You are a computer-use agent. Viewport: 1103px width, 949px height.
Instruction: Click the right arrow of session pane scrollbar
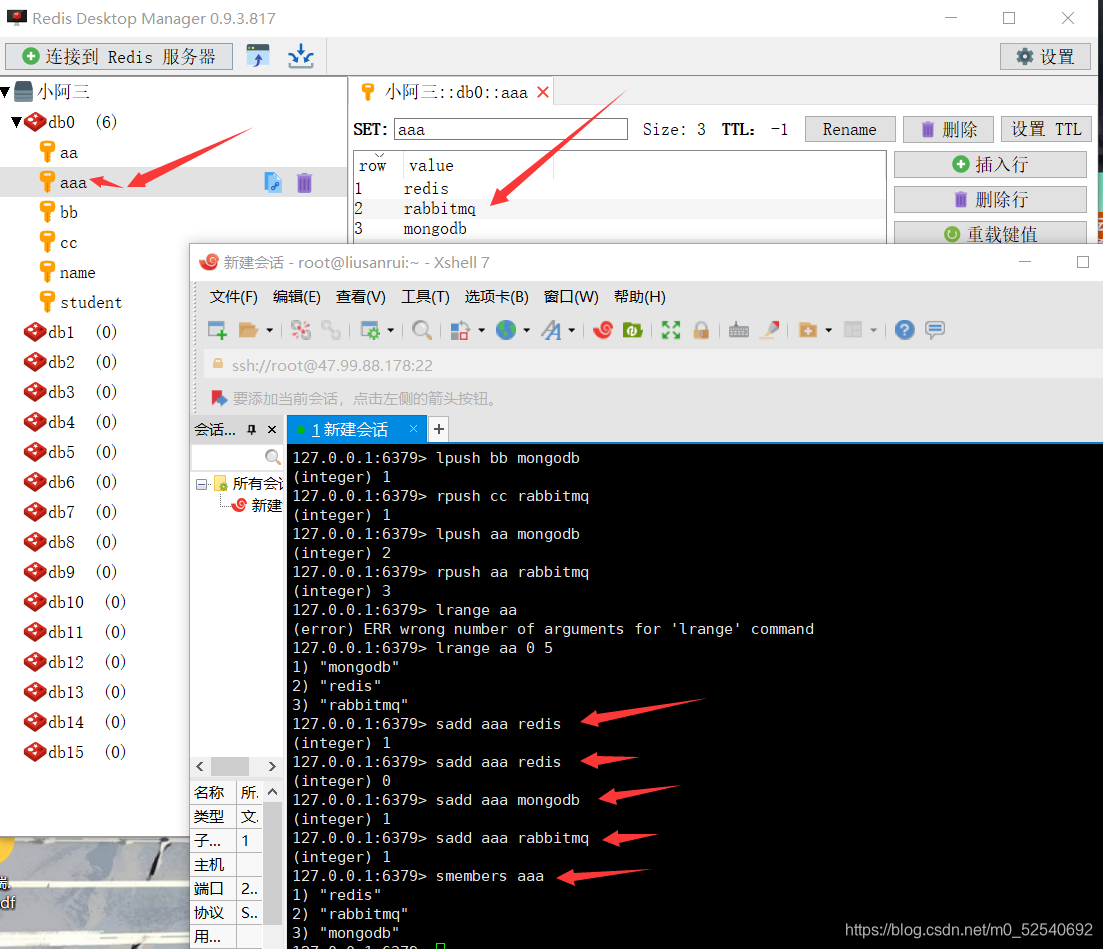(272, 766)
